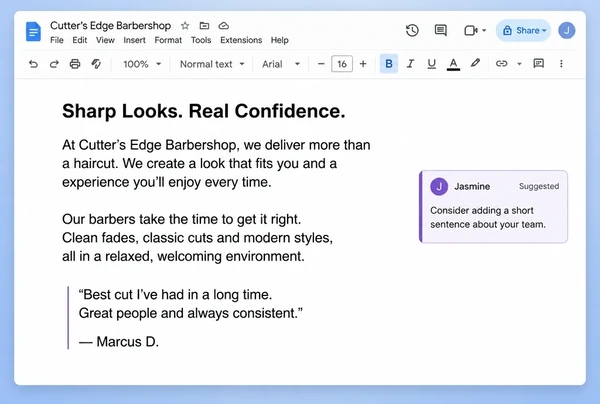Open the Edit menu
Image resolution: width=600 pixels, height=404 pixels.
pos(80,40)
